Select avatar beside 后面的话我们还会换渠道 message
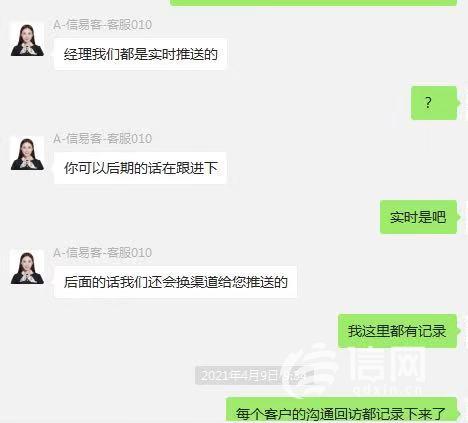Screen dimensions: 468x423 [27, 267]
